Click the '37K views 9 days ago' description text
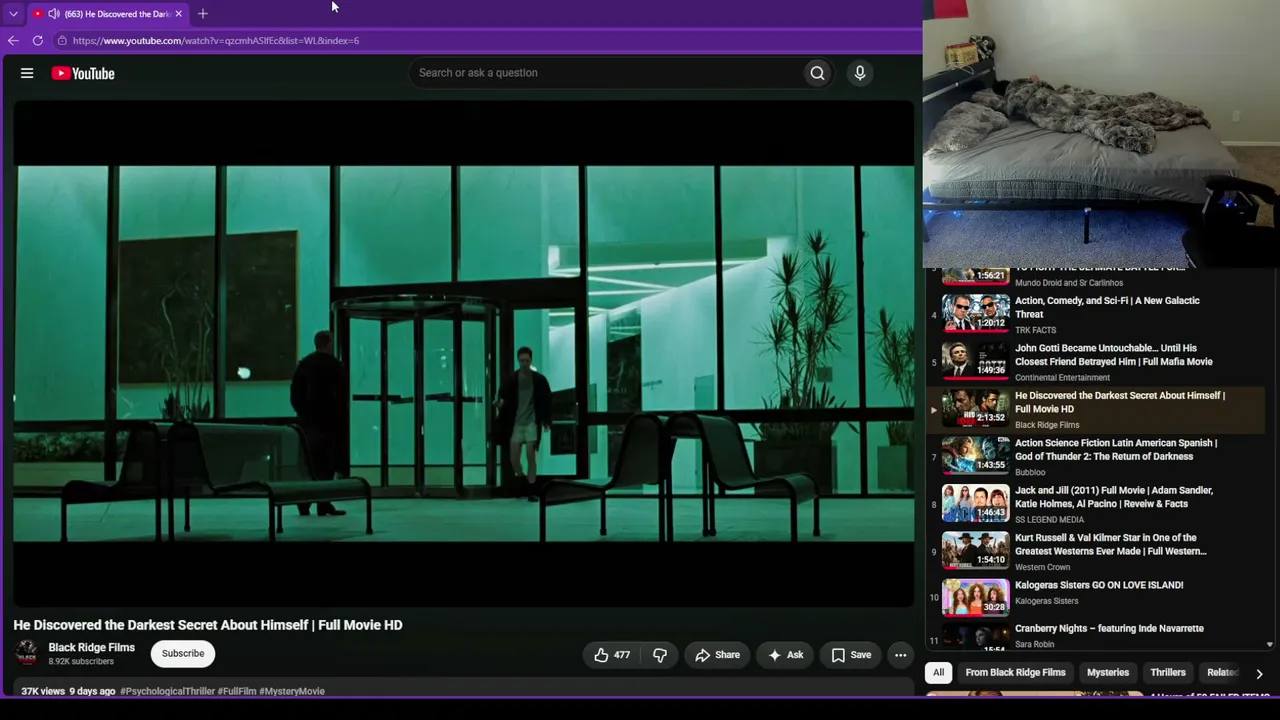Screen dimensions: 1280x720 (x=68, y=691)
